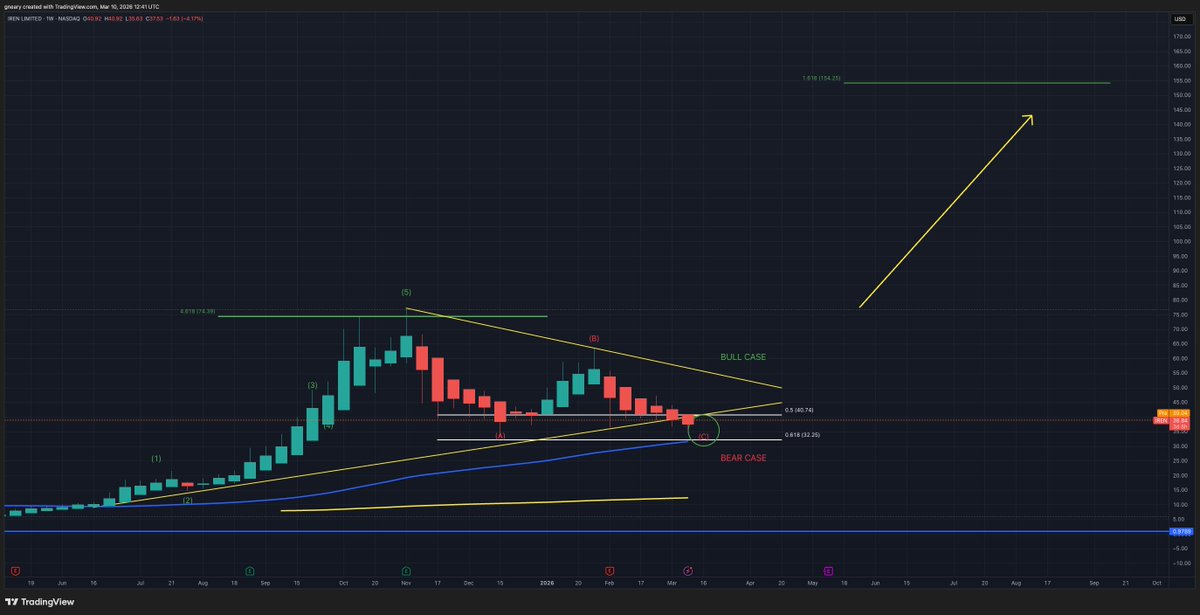Click the red earnings marker near June 19
Screen dimensions: 1200x615
[x=15, y=569]
